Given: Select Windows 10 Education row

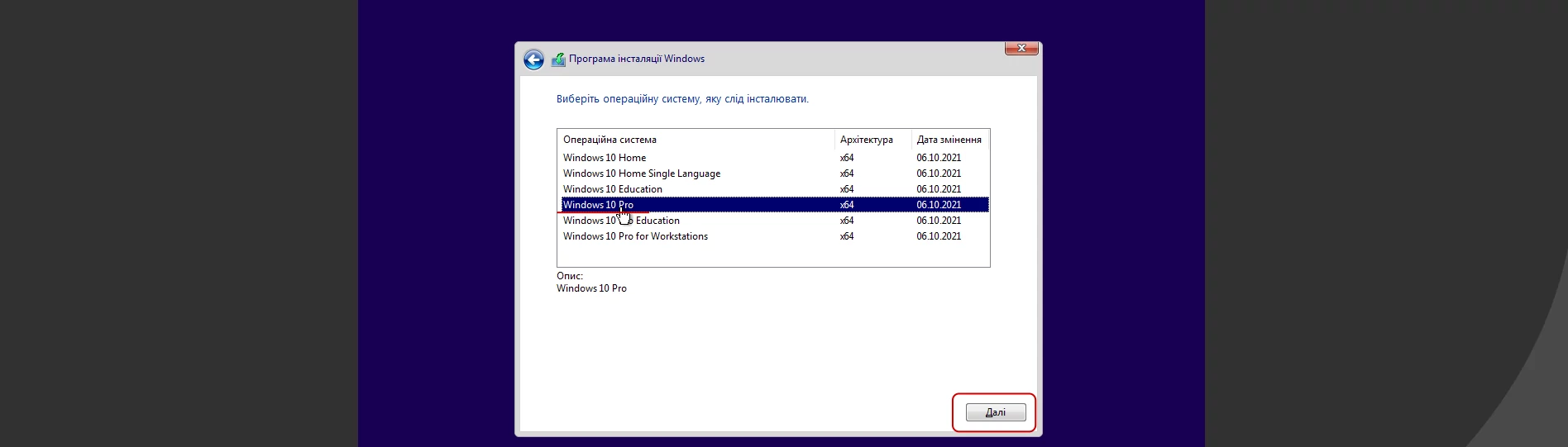Looking at the screenshot, I should click(x=774, y=189).
